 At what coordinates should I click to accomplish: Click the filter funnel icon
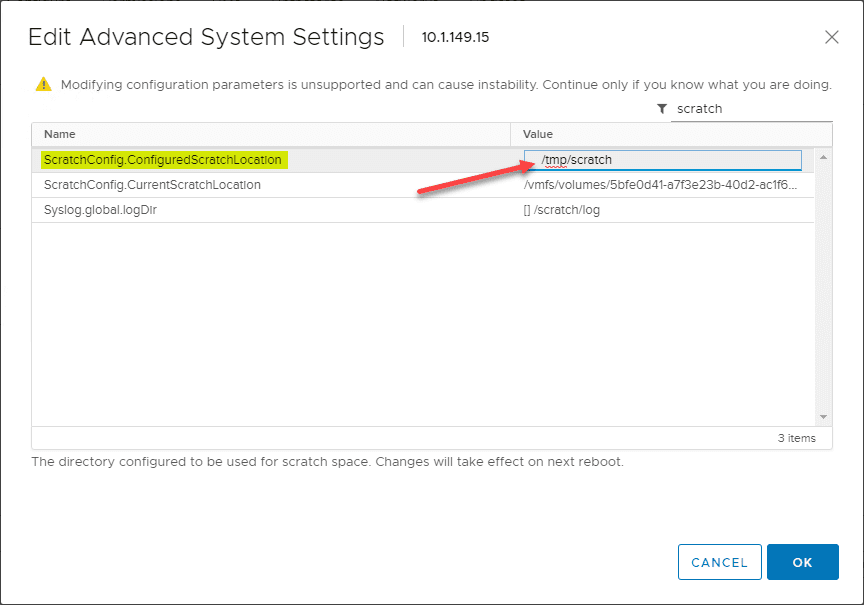click(662, 109)
